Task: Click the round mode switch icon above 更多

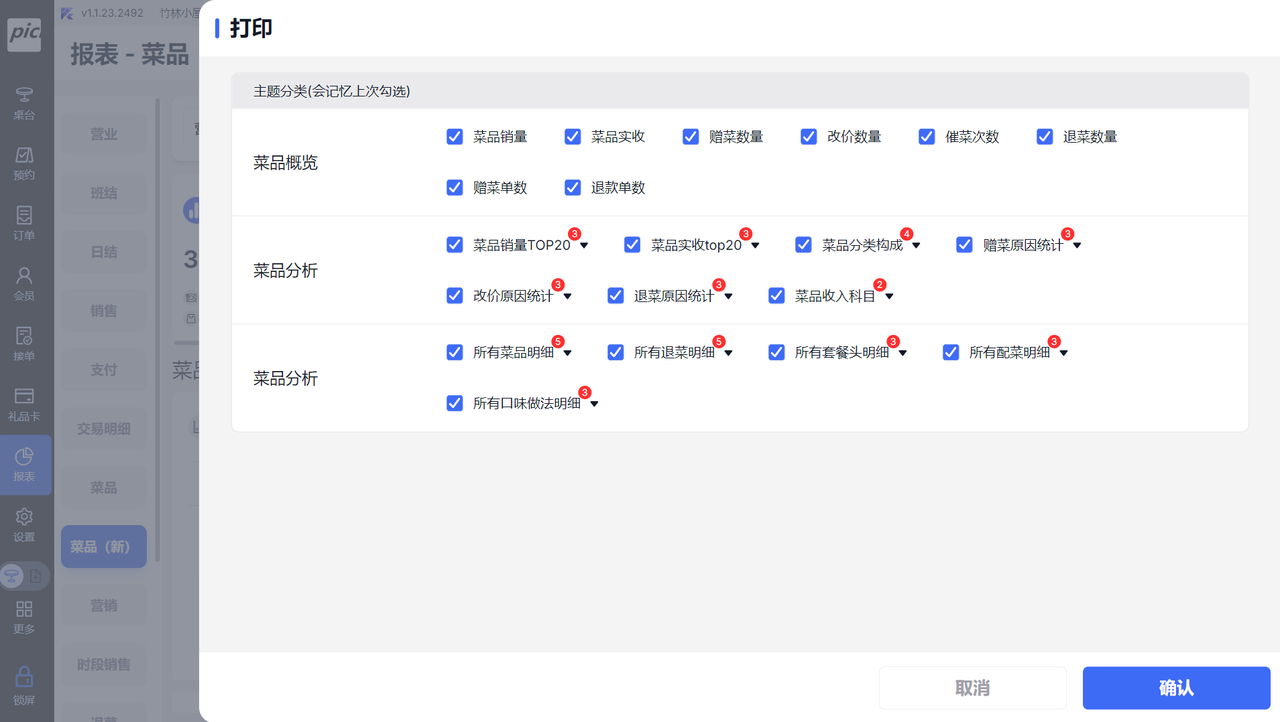Action: coord(24,575)
